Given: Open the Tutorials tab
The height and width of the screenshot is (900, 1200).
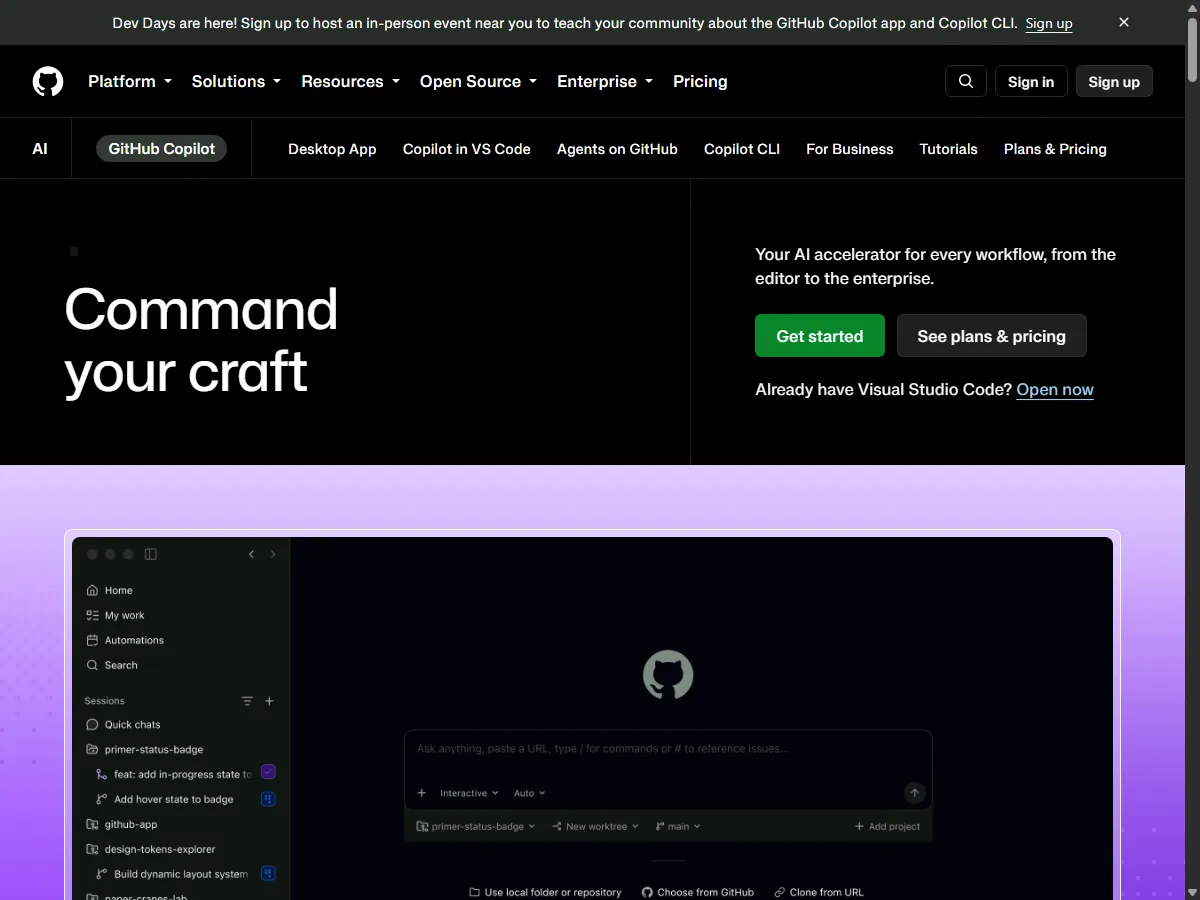Looking at the screenshot, I should tap(949, 149).
